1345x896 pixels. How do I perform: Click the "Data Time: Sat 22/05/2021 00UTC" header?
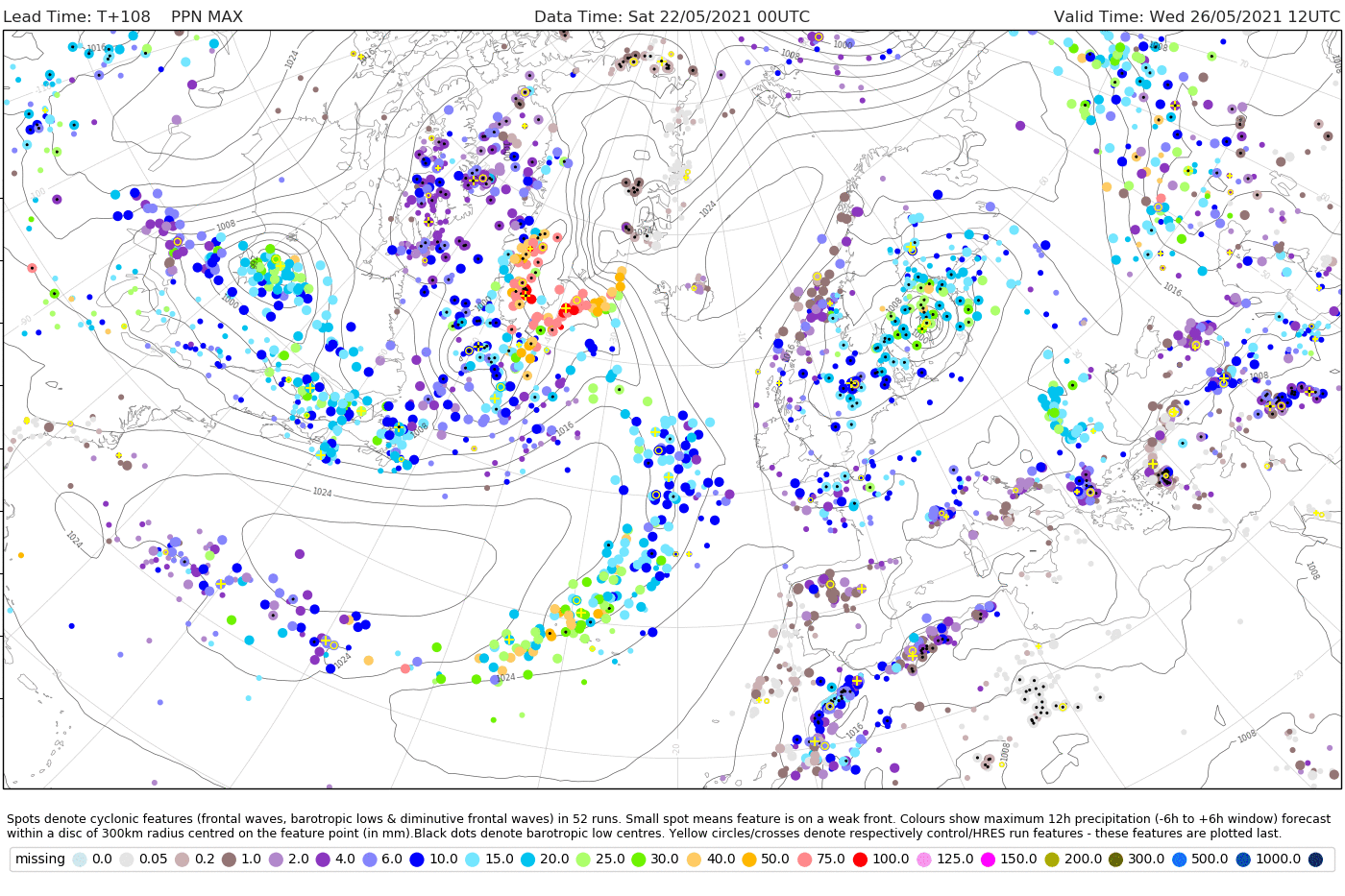pyautogui.click(x=672, y=17)
